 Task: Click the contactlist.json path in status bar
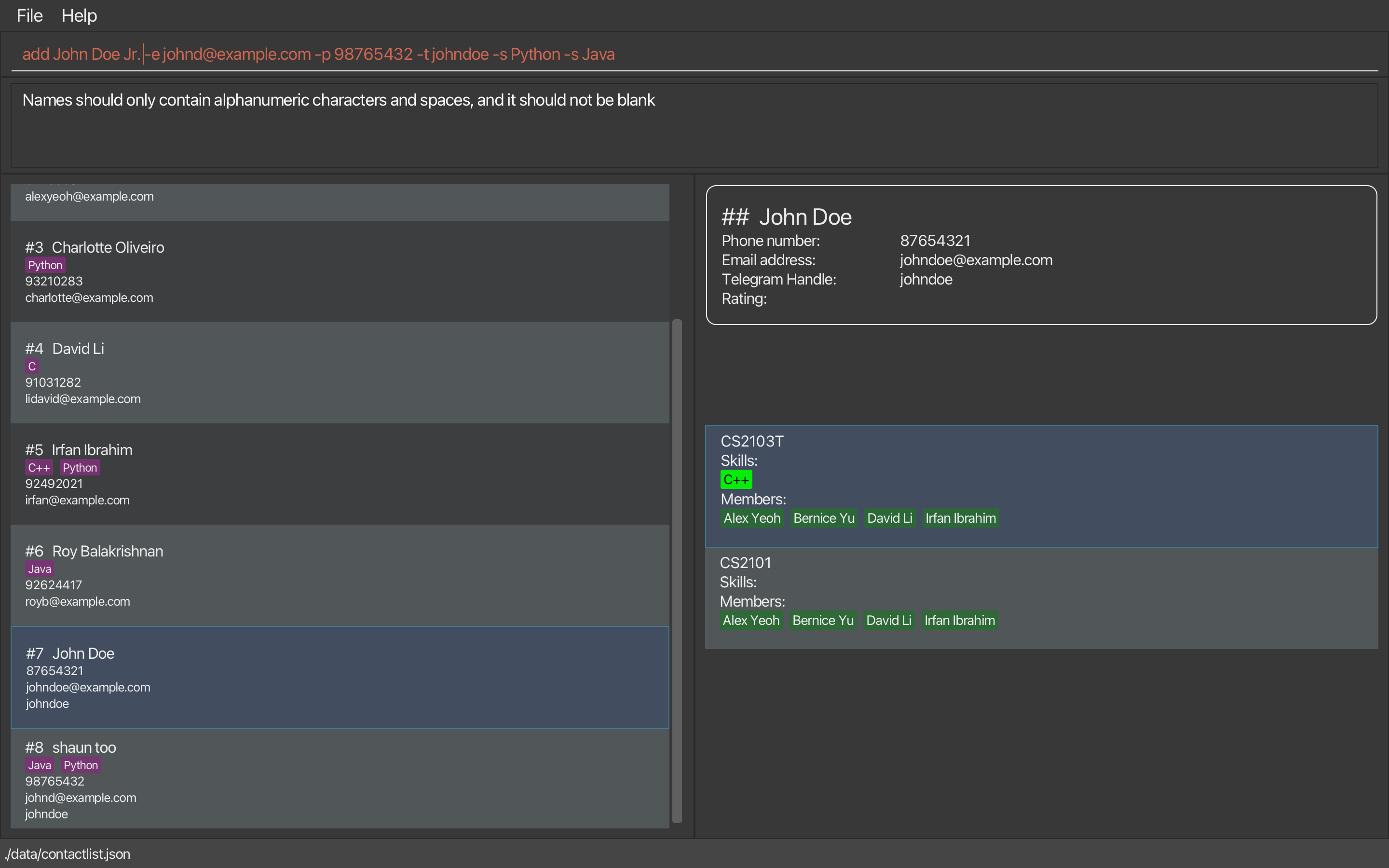tap(68, 854)
